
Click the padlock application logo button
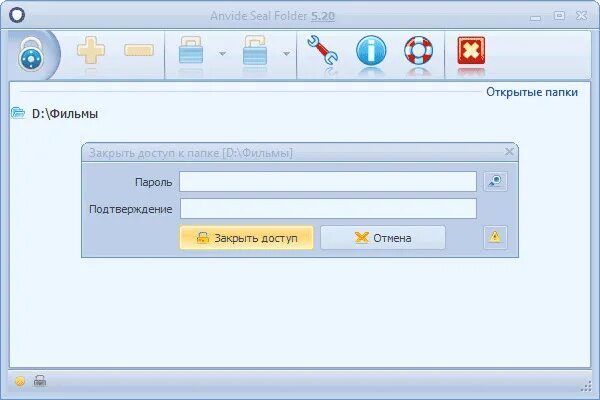click(x=31, y=55)
